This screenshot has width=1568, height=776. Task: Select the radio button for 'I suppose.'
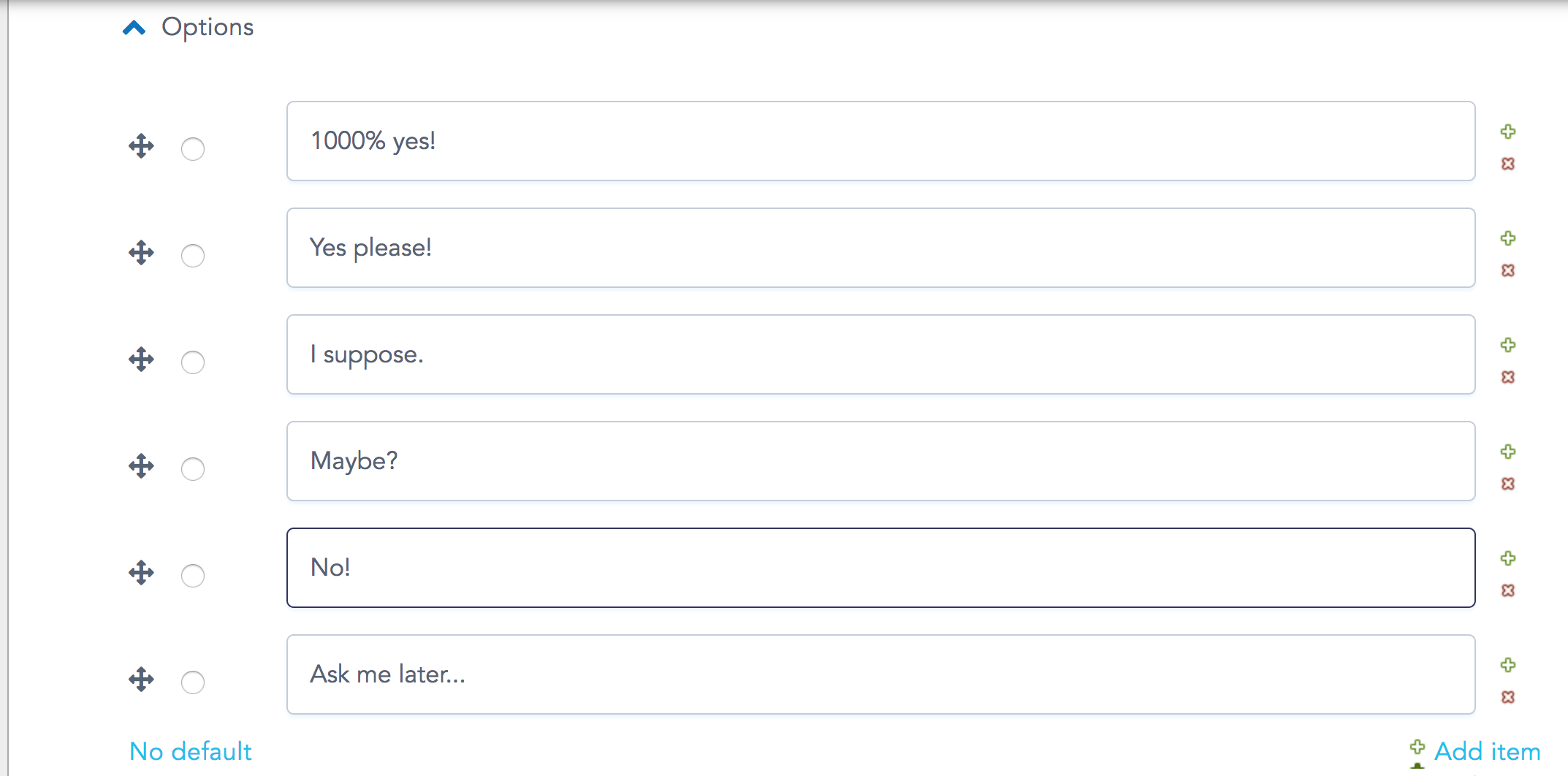(193, 362)
